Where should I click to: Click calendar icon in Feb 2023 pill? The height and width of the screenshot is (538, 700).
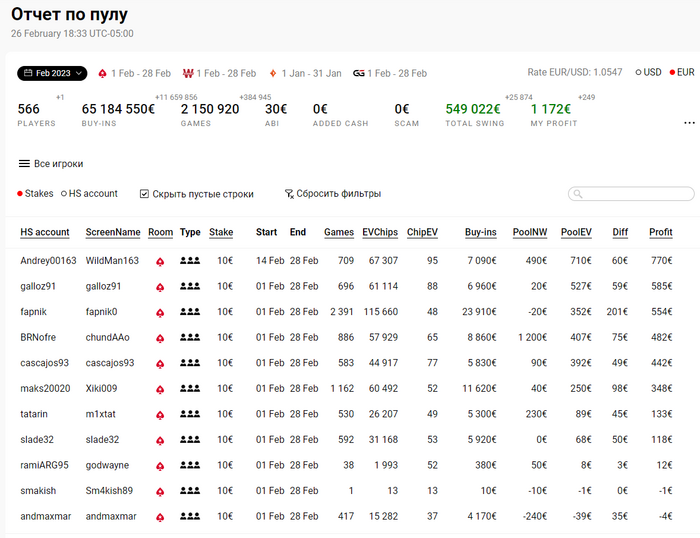(28, 73)
